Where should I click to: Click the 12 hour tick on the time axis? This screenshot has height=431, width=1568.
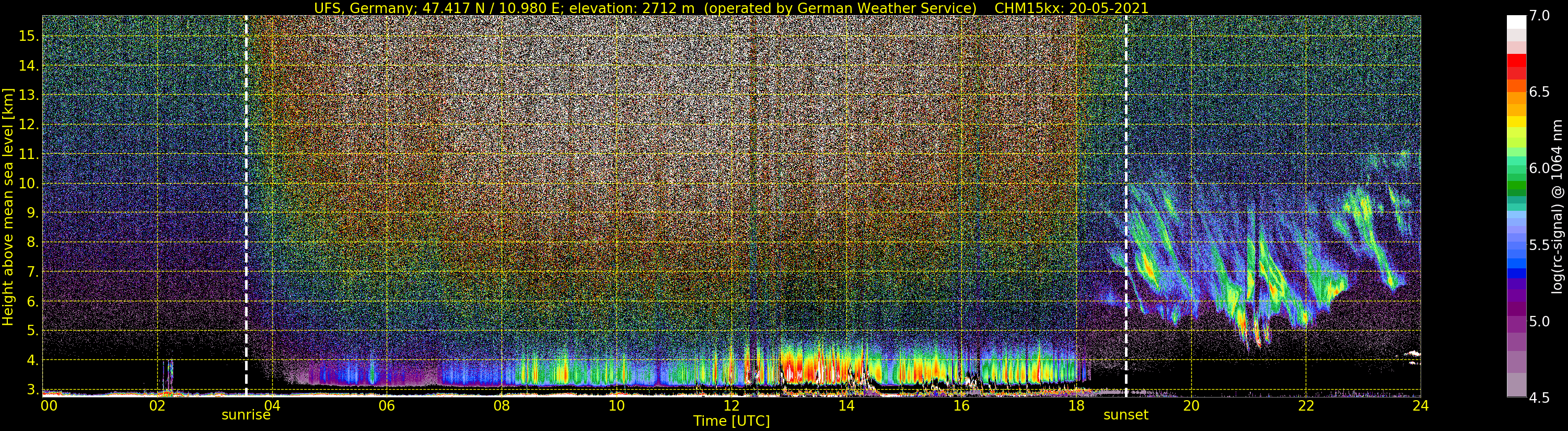click(x=731, y=405)
